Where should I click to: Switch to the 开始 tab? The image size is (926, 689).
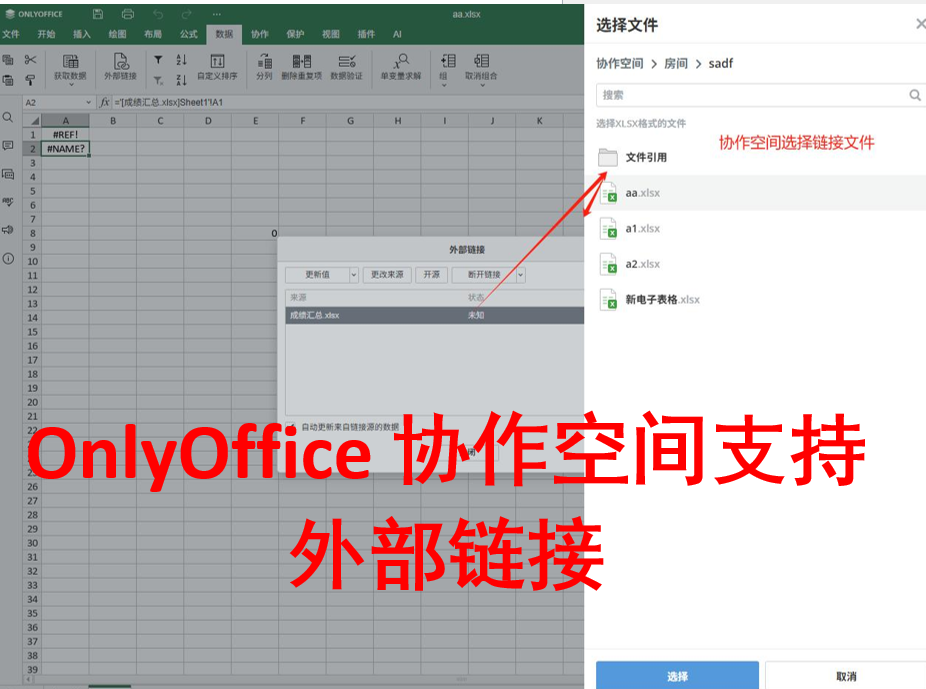(46, 34)
